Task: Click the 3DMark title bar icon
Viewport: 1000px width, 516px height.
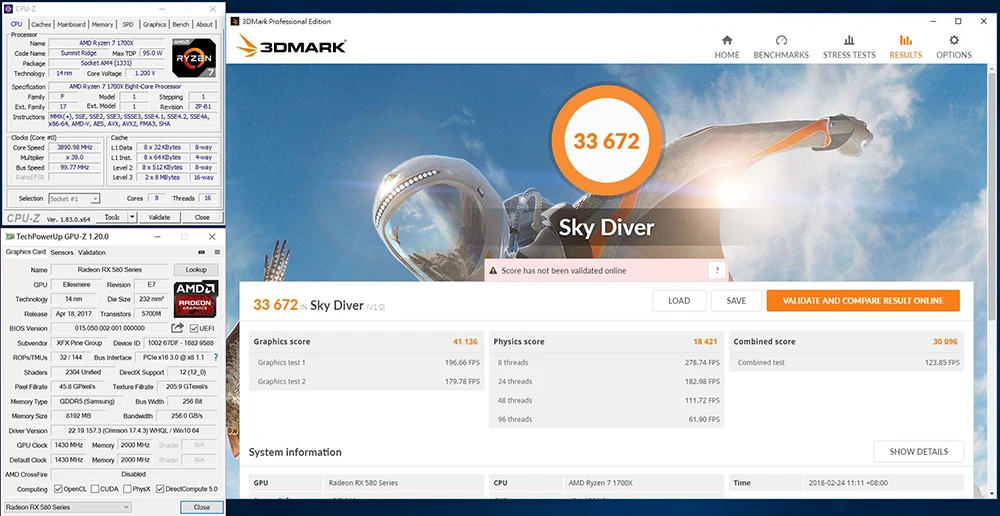Action: click(x=235, y=22)
